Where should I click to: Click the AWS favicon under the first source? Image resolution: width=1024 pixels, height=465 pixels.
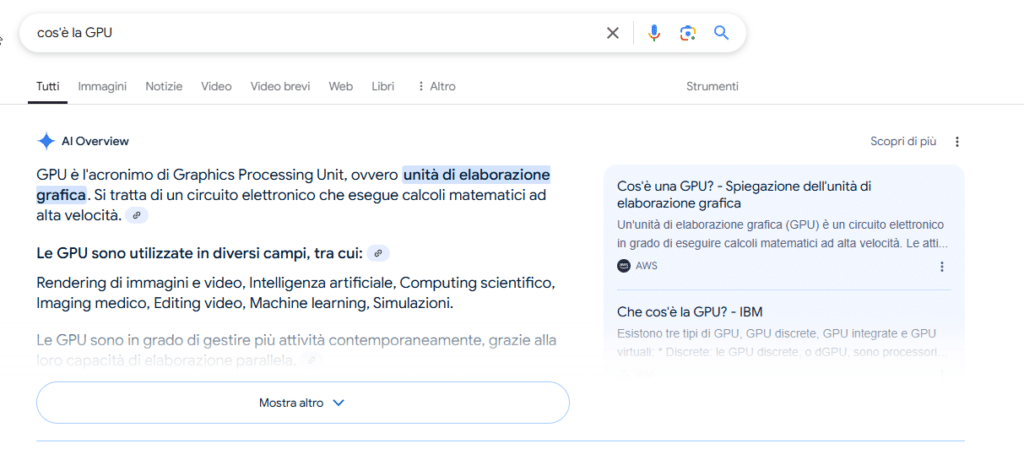pyautogui.click(x=624, y=266)
